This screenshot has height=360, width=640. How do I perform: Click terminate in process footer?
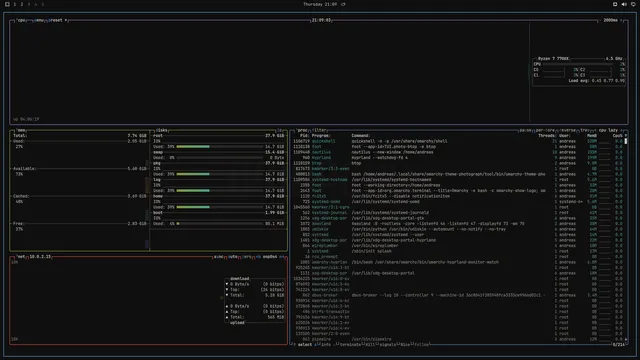tap(350, 345)
